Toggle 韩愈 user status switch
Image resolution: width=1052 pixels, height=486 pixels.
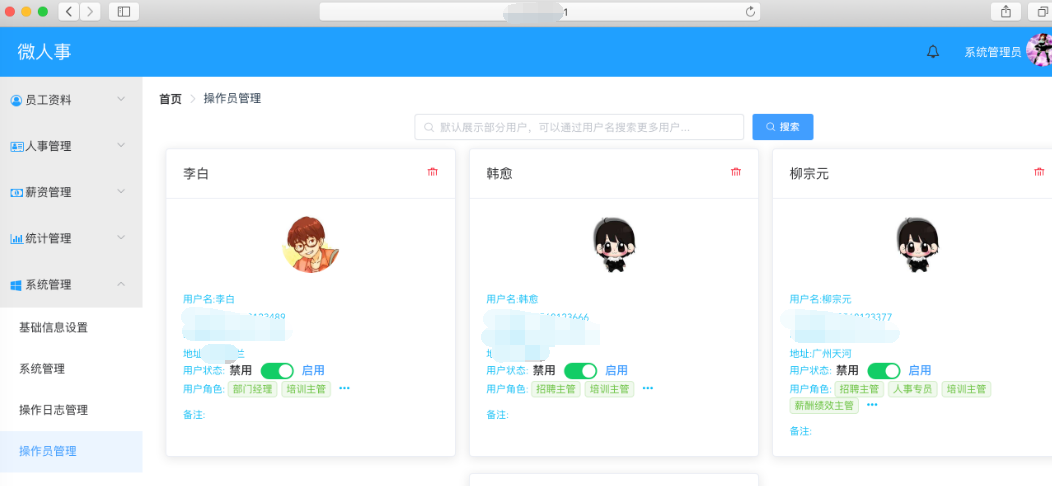point(580,371)
